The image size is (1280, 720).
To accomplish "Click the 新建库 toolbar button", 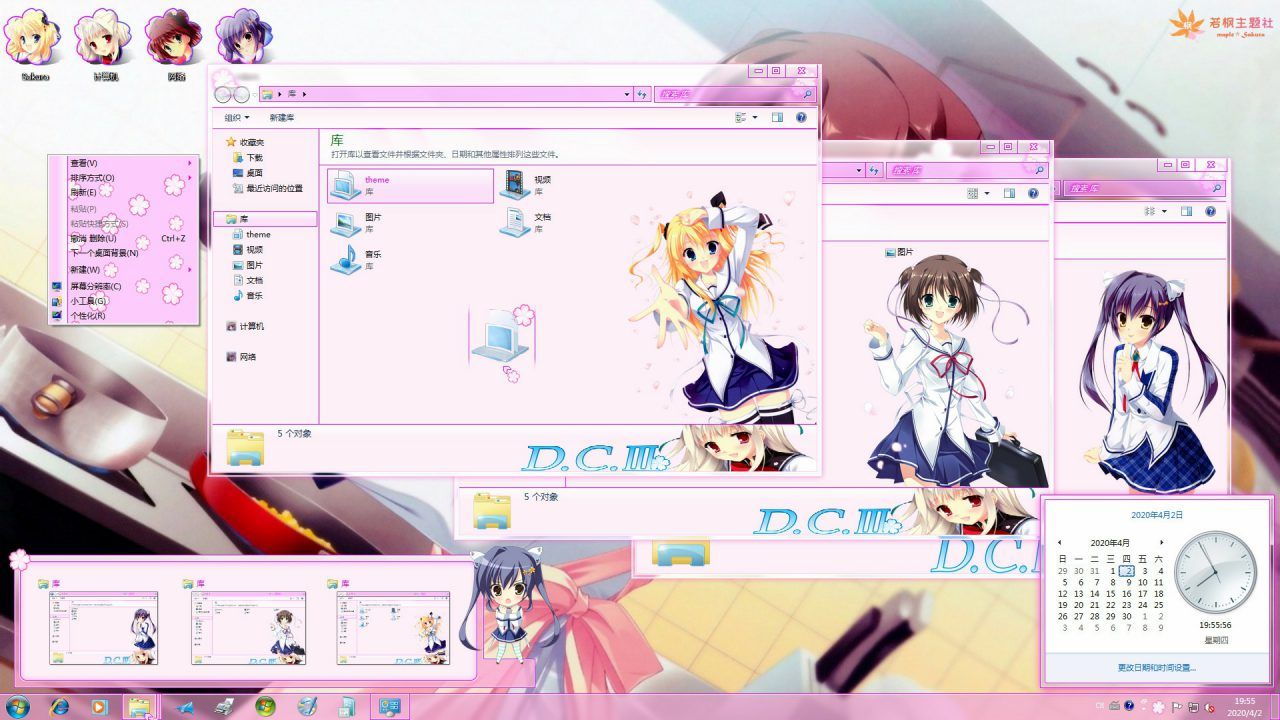I will click(282, 118).
